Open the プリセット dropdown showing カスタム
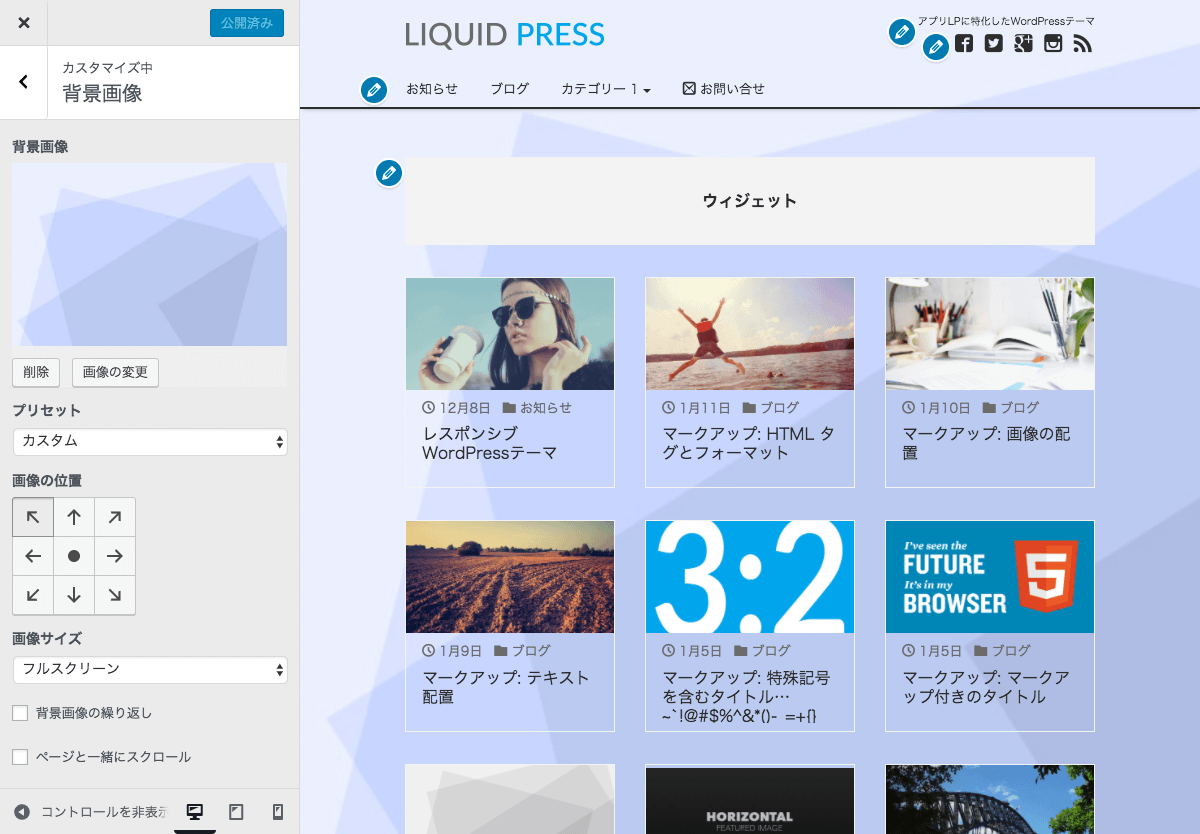1200x834 pixels. 150,441
